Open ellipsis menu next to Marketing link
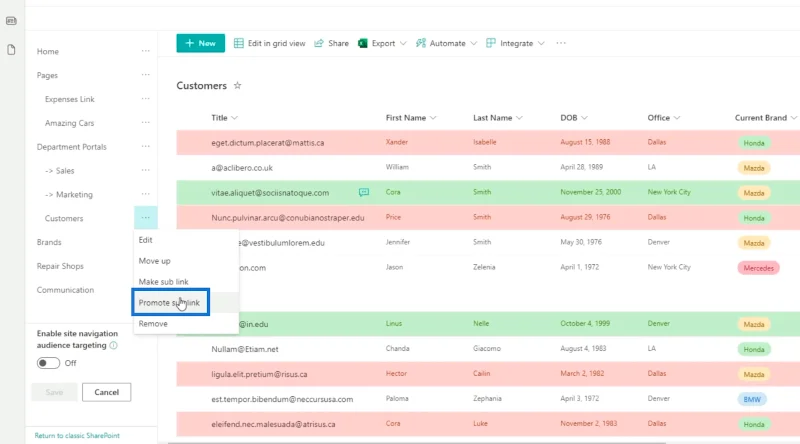This screenshot has width=800, height=444. coord(145,194)
